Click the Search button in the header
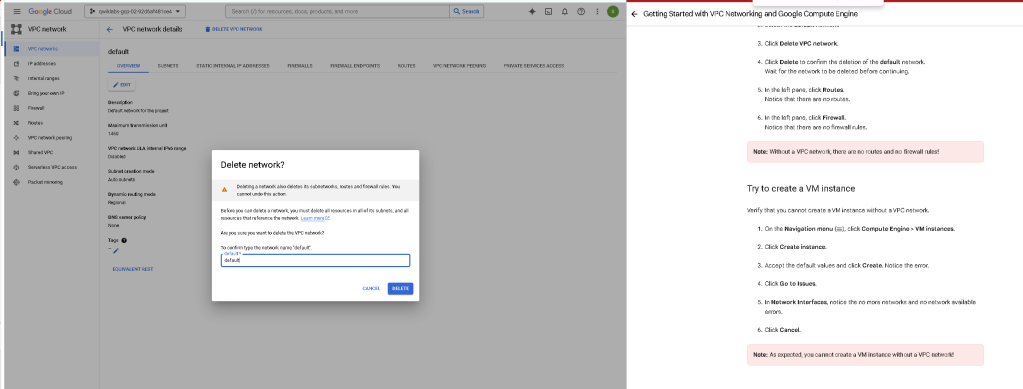 click(466, 12)
